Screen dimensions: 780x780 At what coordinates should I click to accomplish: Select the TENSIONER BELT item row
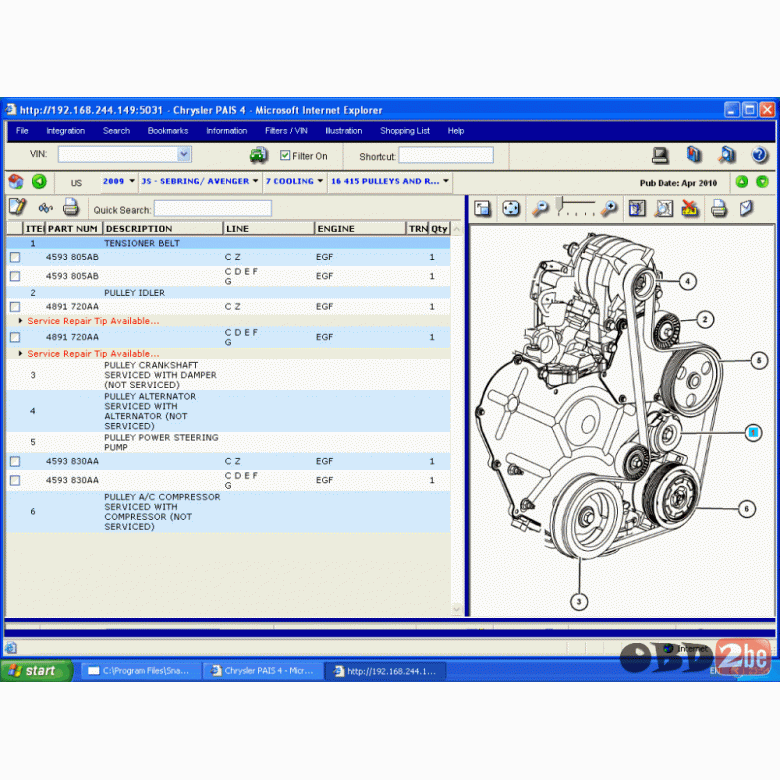tap(228, 243)
